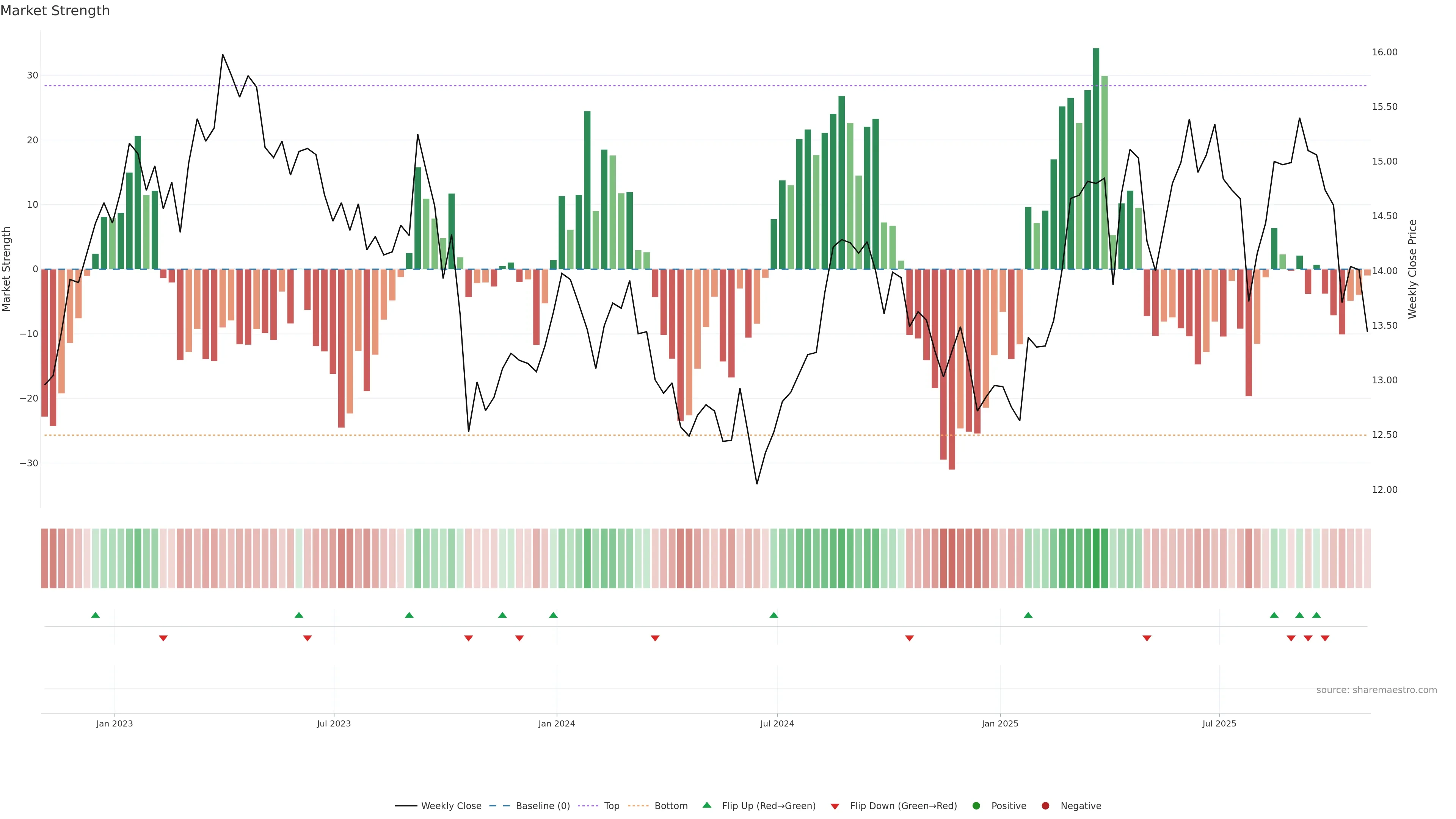Click the green Flip Up legend triangle
Image resolution: width=1456 pixels, height=819 pixels.
pos(706,805)
